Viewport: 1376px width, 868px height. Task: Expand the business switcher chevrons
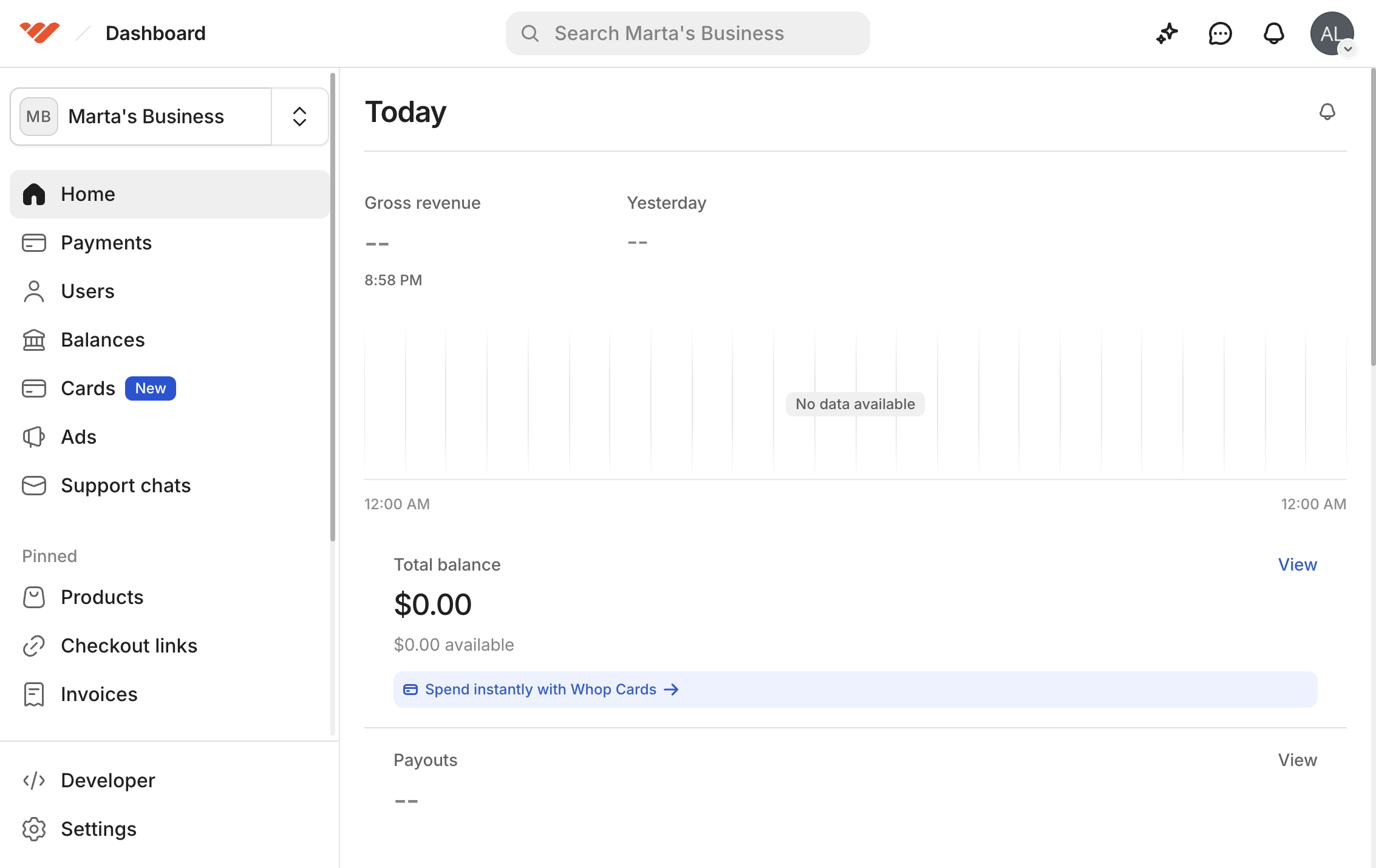pos(299,117)
